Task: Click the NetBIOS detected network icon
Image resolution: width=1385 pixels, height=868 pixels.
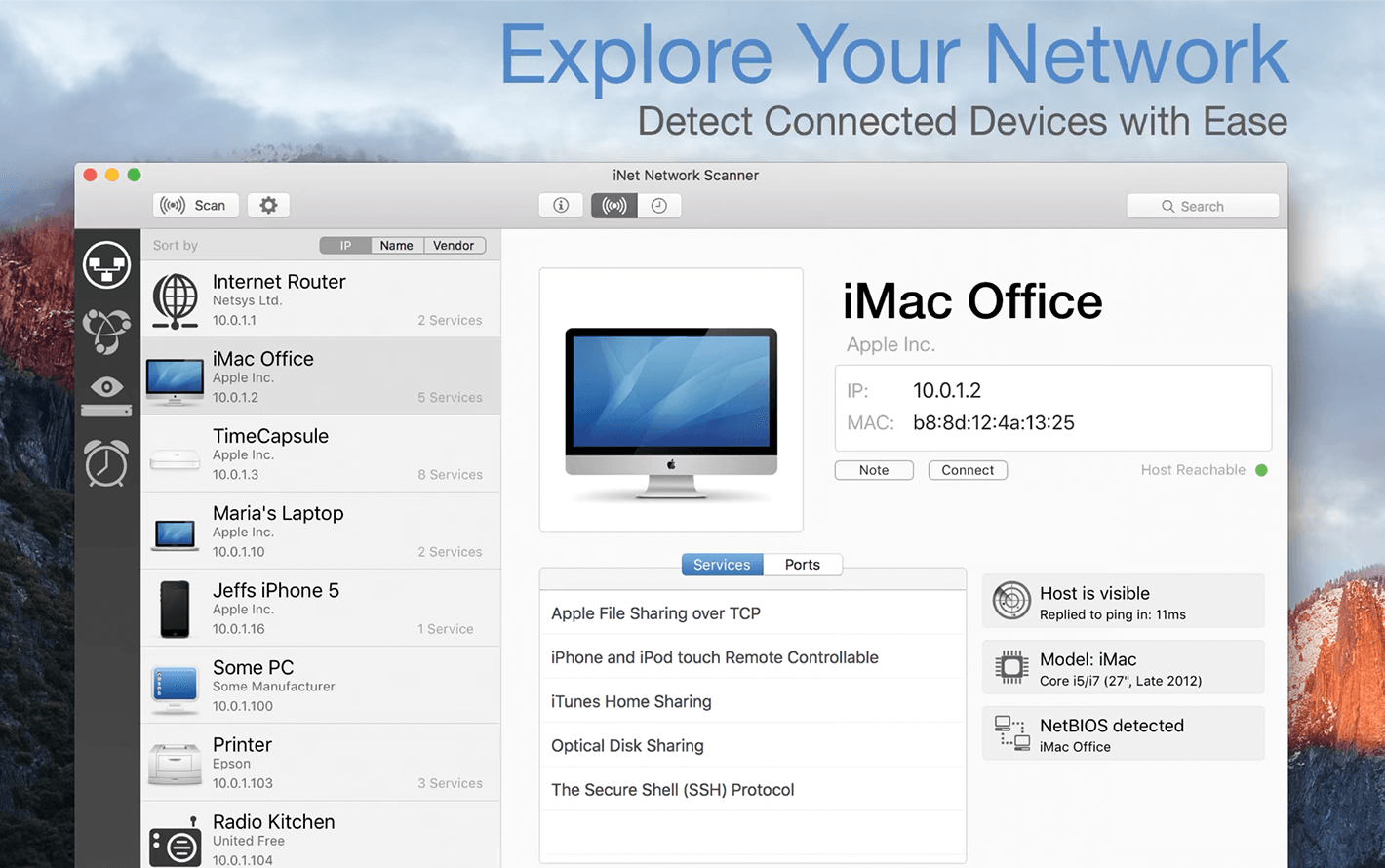Action: pos(1011,733)
